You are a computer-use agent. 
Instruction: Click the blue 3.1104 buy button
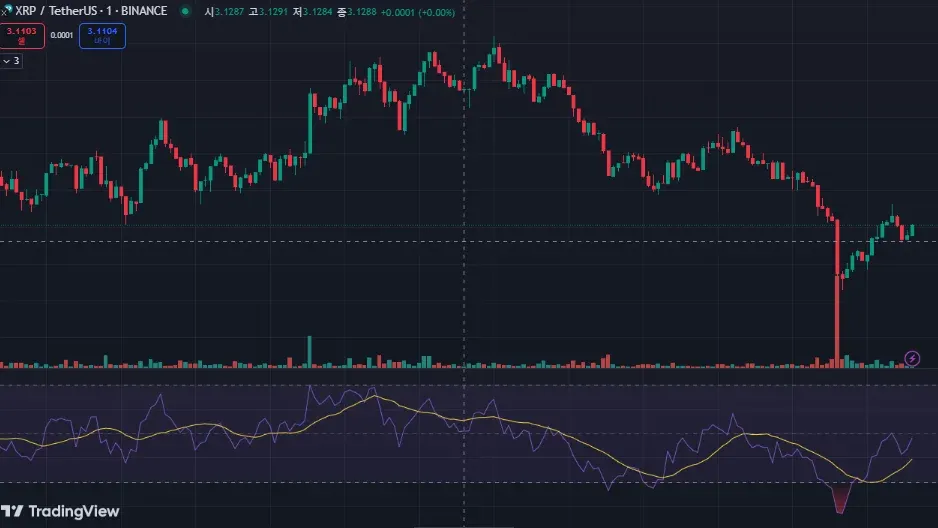click(x=102, y=35)
